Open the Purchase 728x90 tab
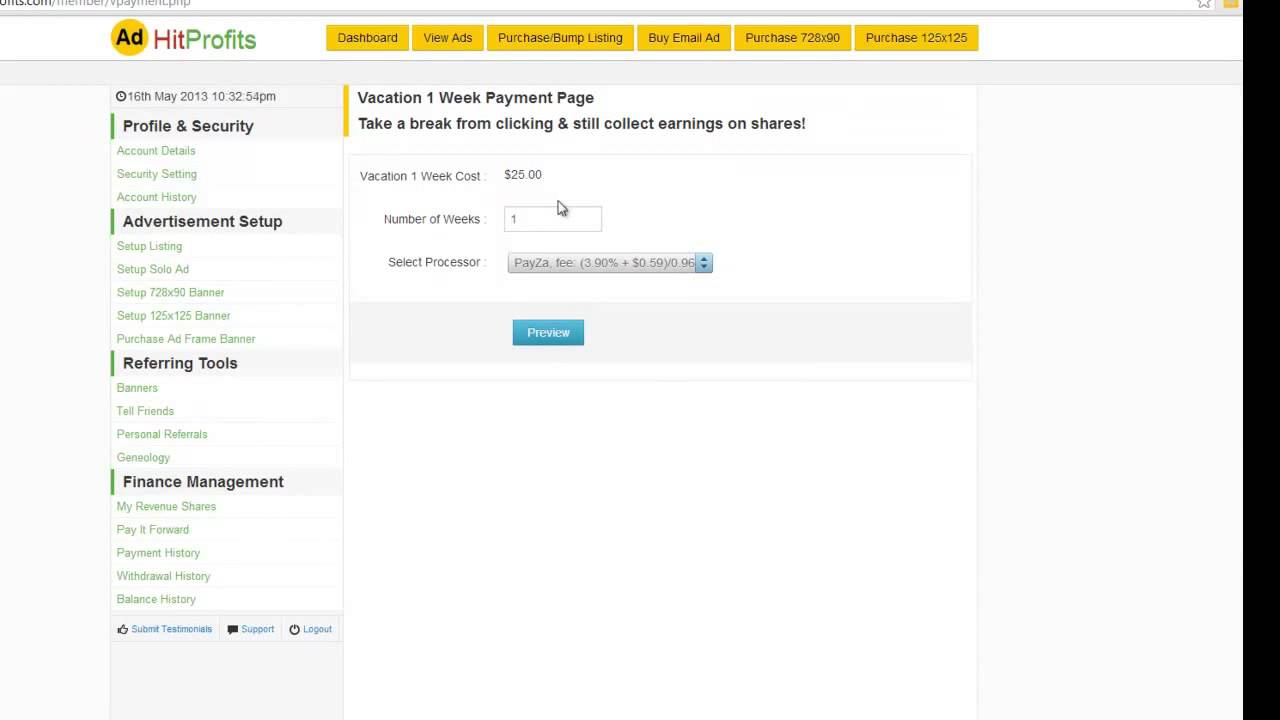This screenshot has height=720, width=1280. [x=792, y=38]
